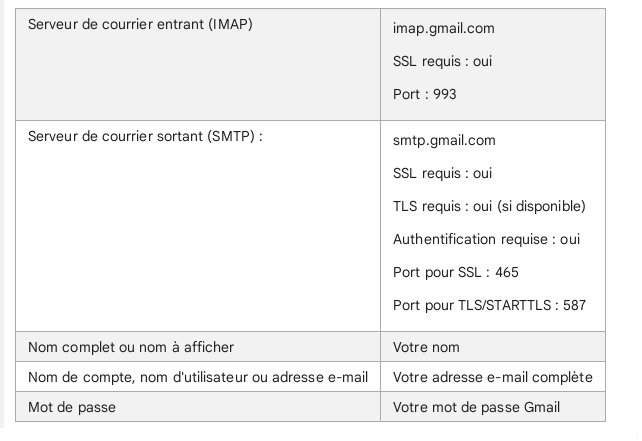Click "SSL requis : oui" in the SMTP row
Viewport: 642px width, 441px height.
coord(442,173)
